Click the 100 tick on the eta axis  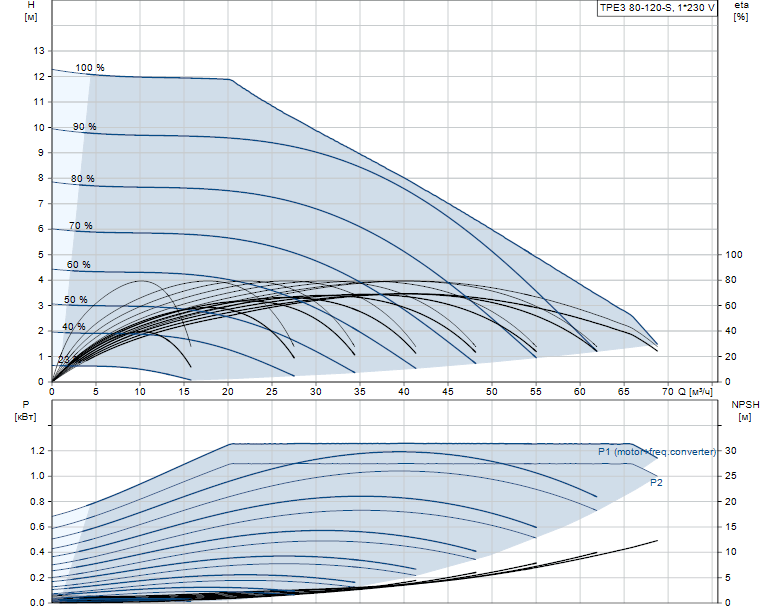[734, 255]
